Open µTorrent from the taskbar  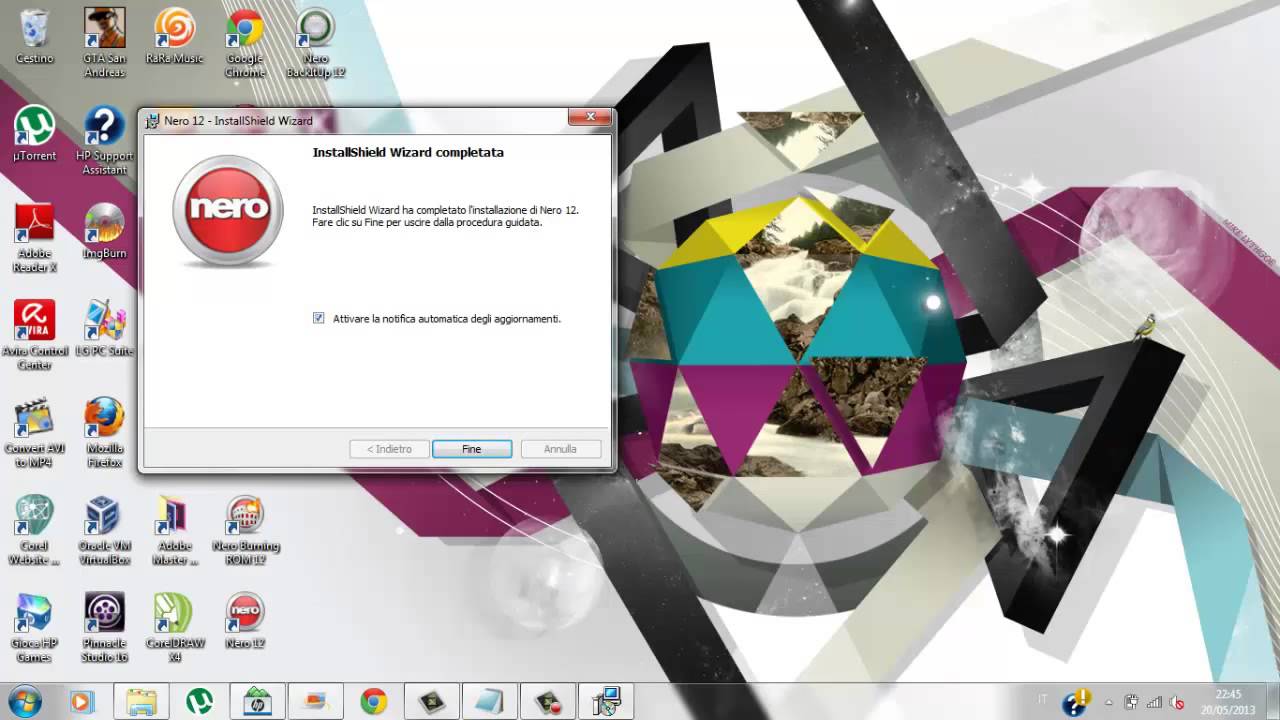(x=199, y=702)
